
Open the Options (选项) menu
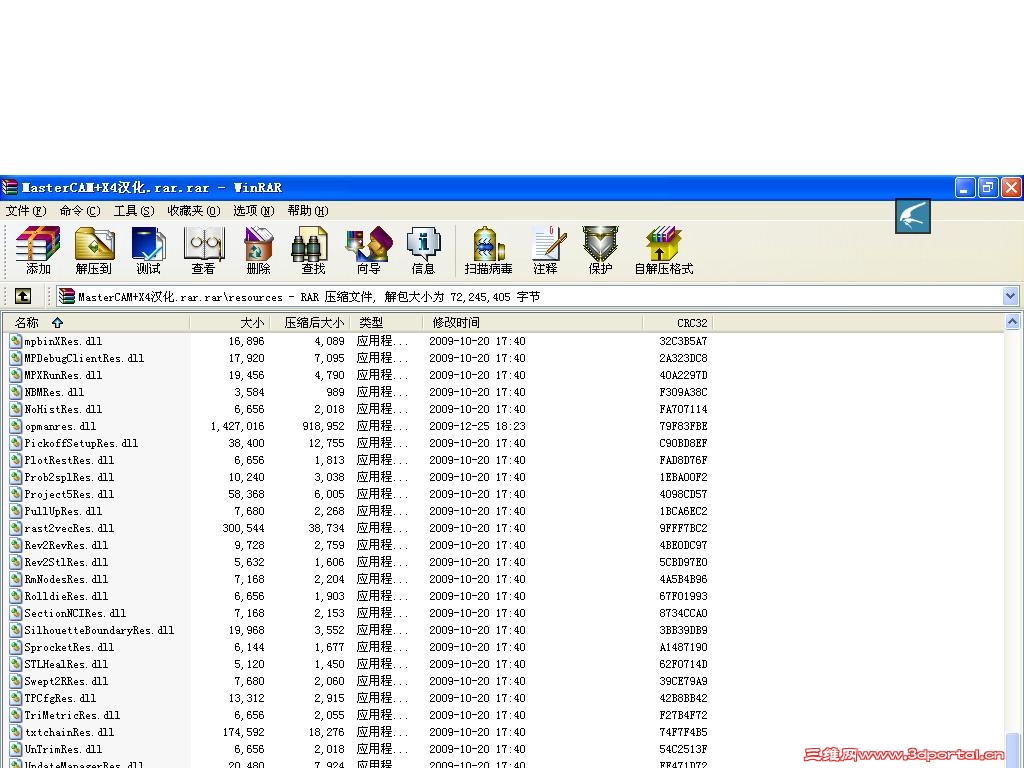pyautogui.click(x=254, y=211)
